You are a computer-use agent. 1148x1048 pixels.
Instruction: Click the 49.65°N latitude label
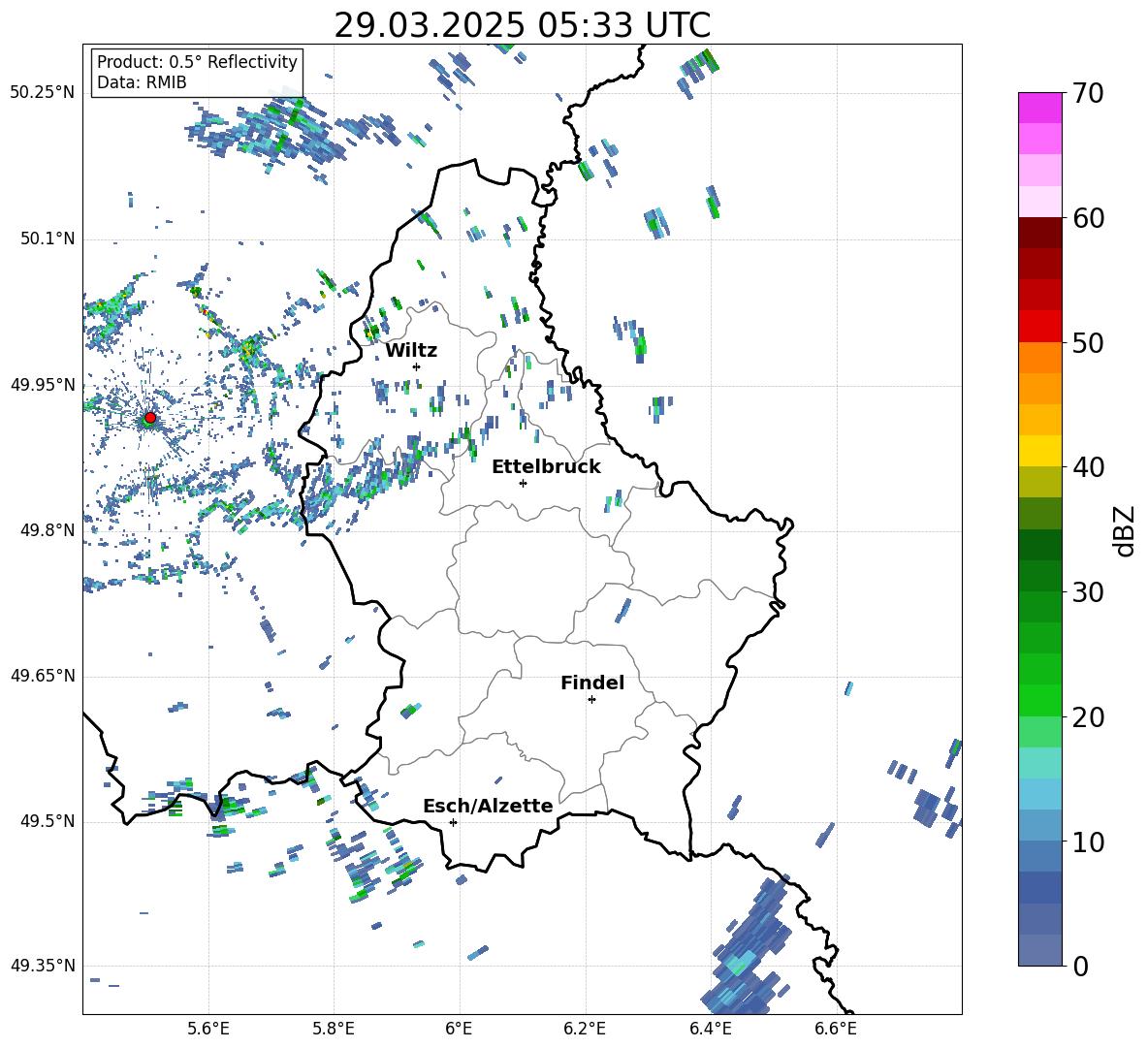click(x=43, y=676)
